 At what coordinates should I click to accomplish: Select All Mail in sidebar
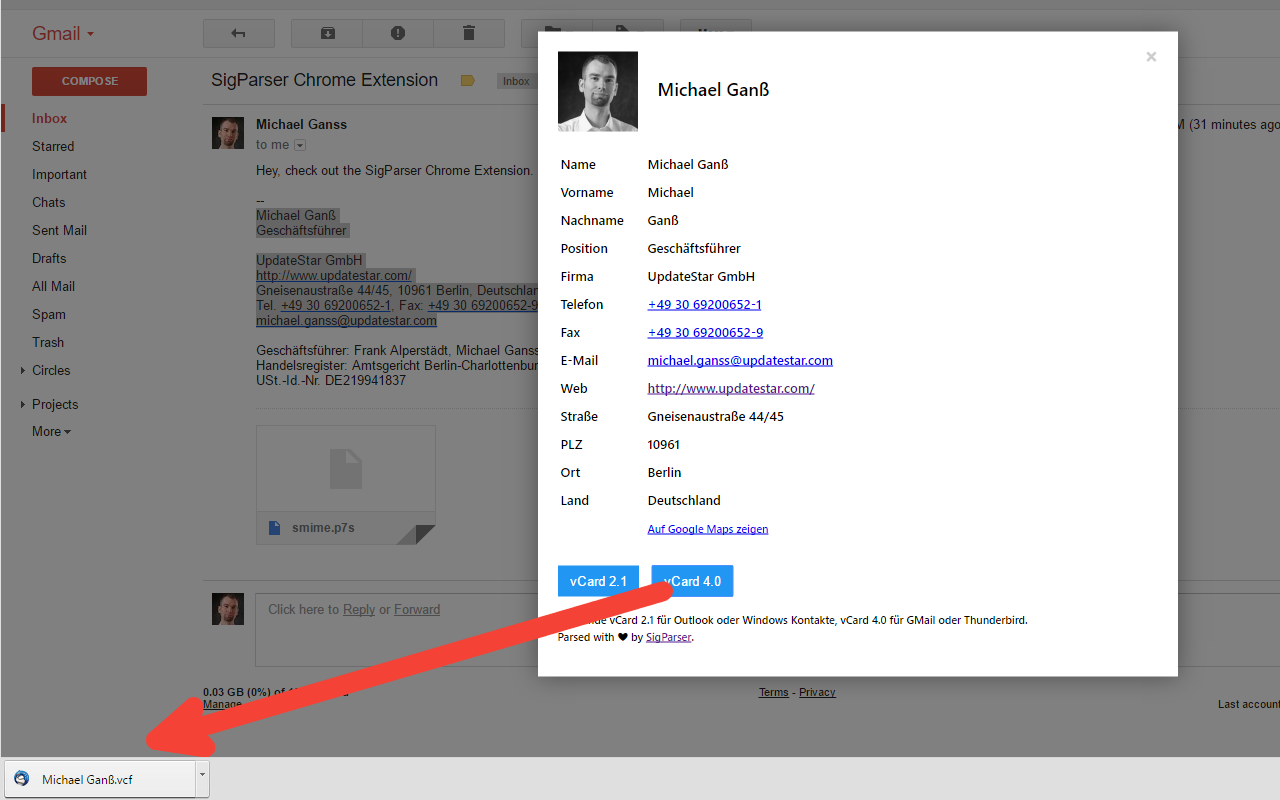pyautogui.click(x=53, y=286)
